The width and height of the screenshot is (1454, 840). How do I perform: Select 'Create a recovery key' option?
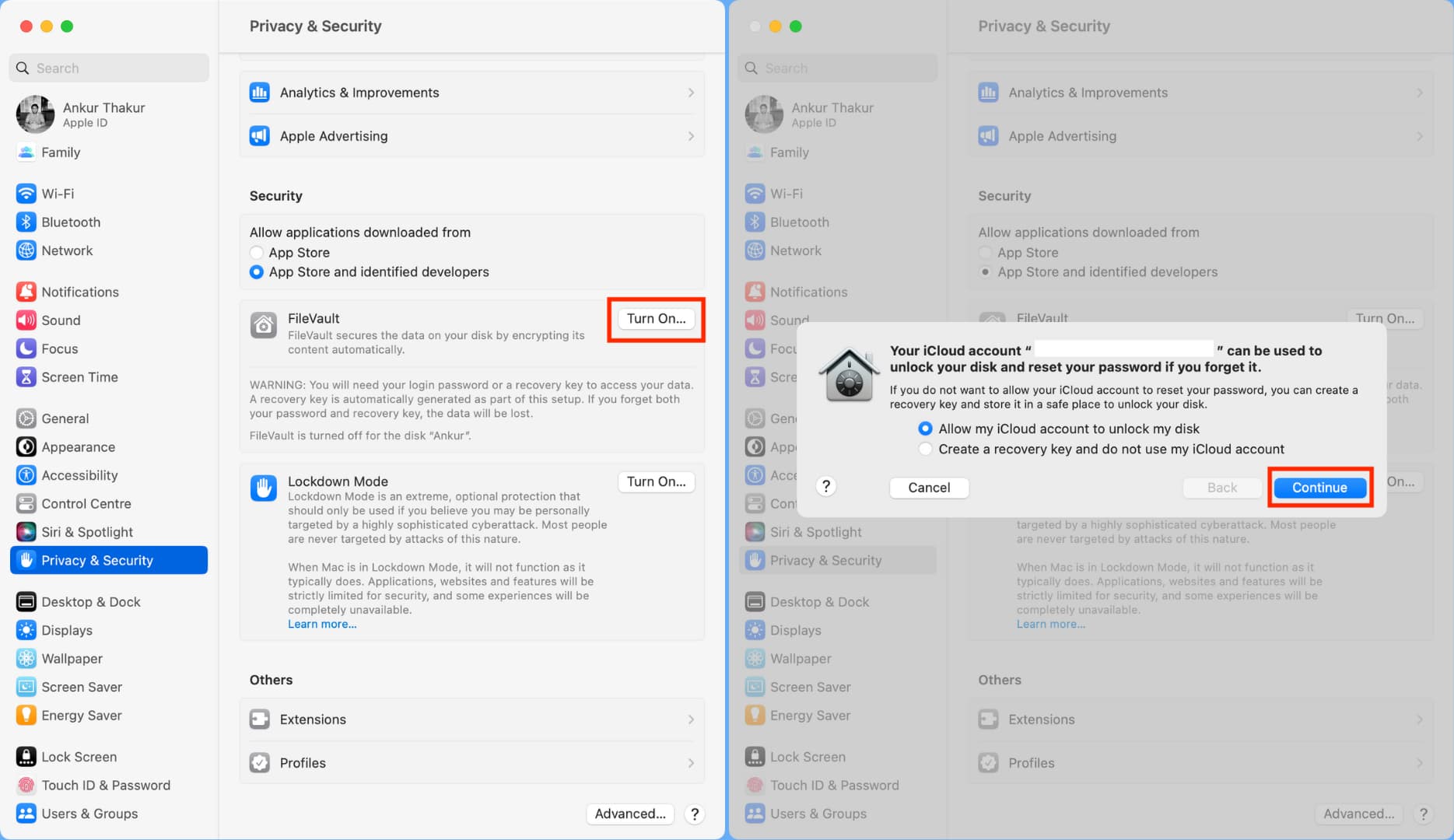pyautogui.click(x=925, y=449)
